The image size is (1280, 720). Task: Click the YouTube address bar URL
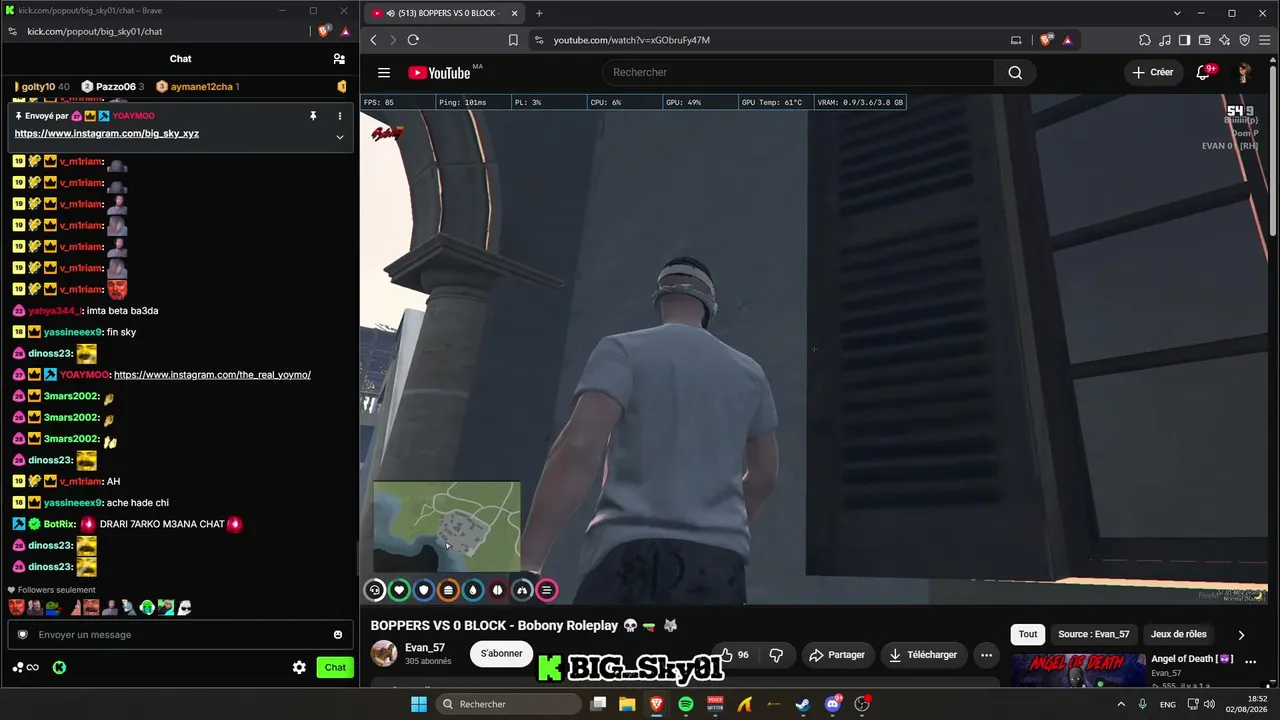coord(632,40)
